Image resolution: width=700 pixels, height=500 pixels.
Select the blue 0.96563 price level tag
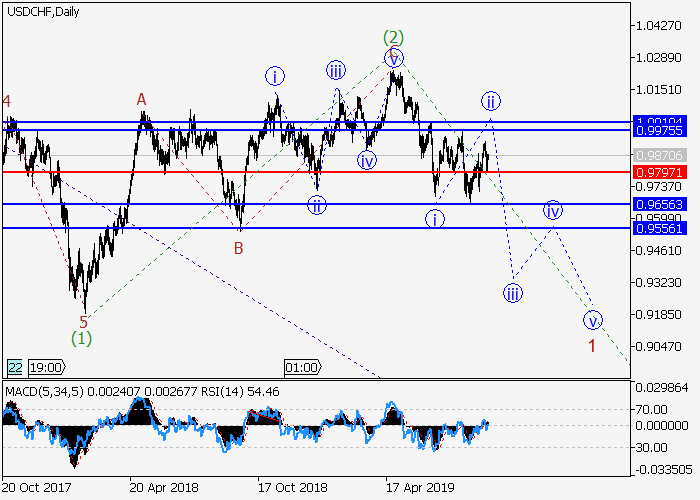[x=658, y=203]
